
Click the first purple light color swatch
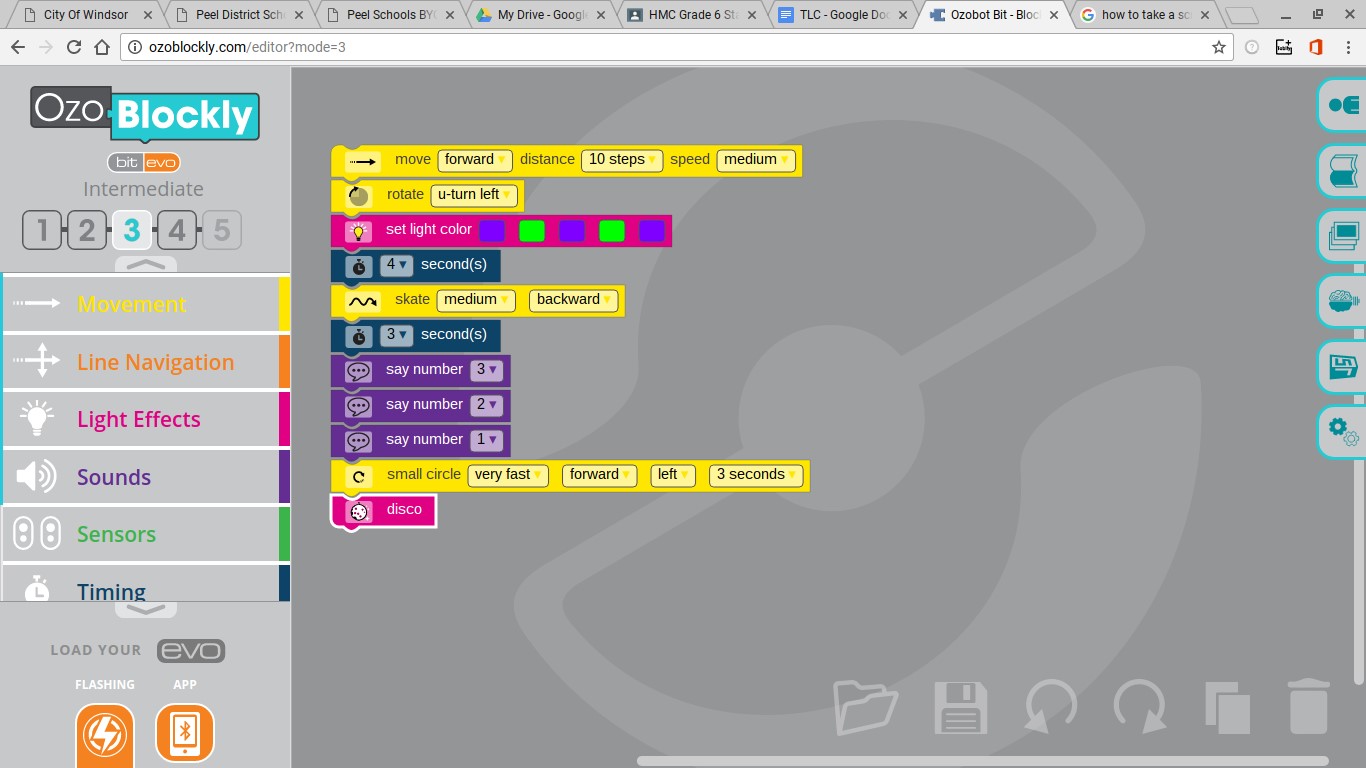click(x=491, y=231)
